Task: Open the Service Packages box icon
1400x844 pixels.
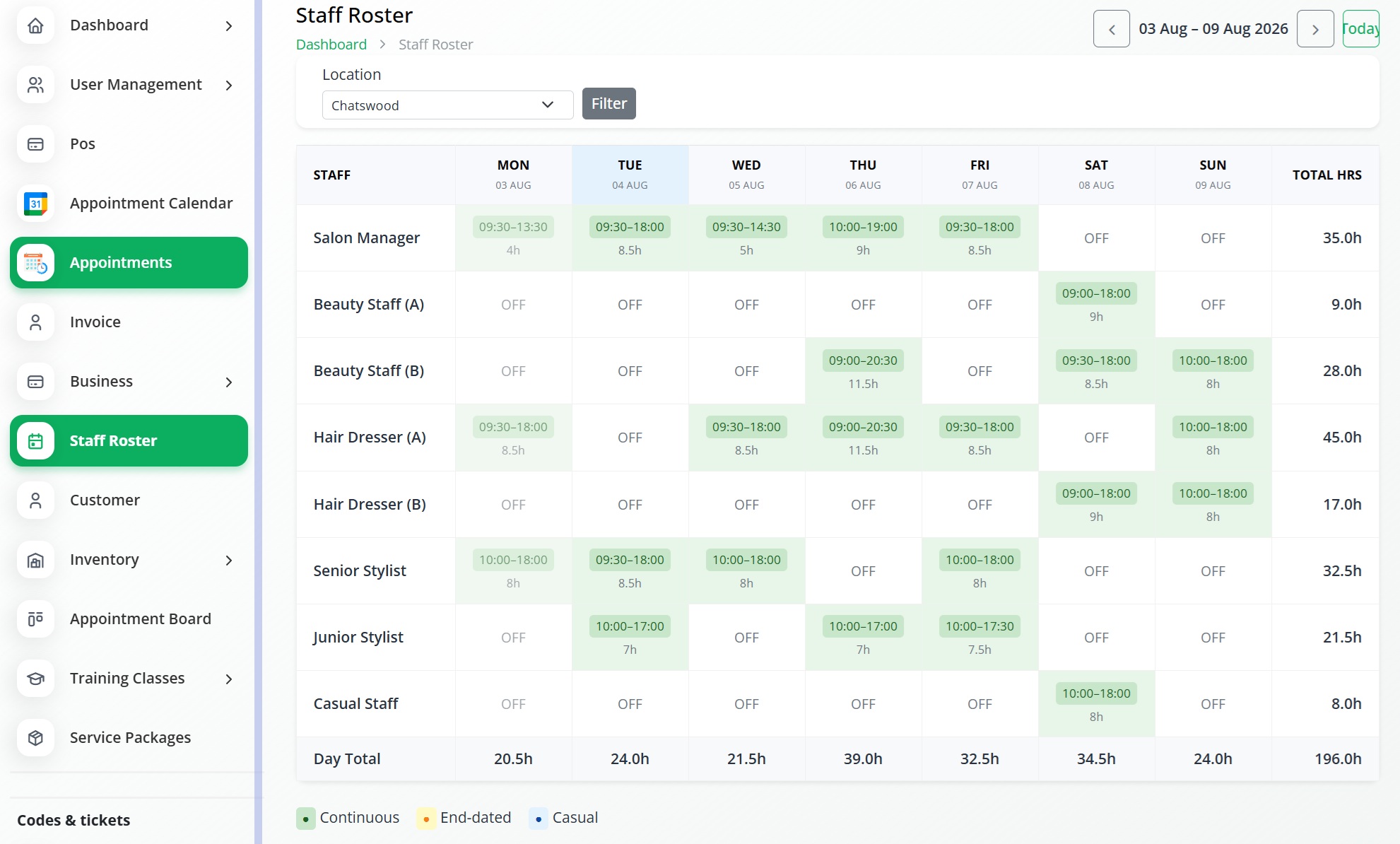Action: click(x=35, y=738)
